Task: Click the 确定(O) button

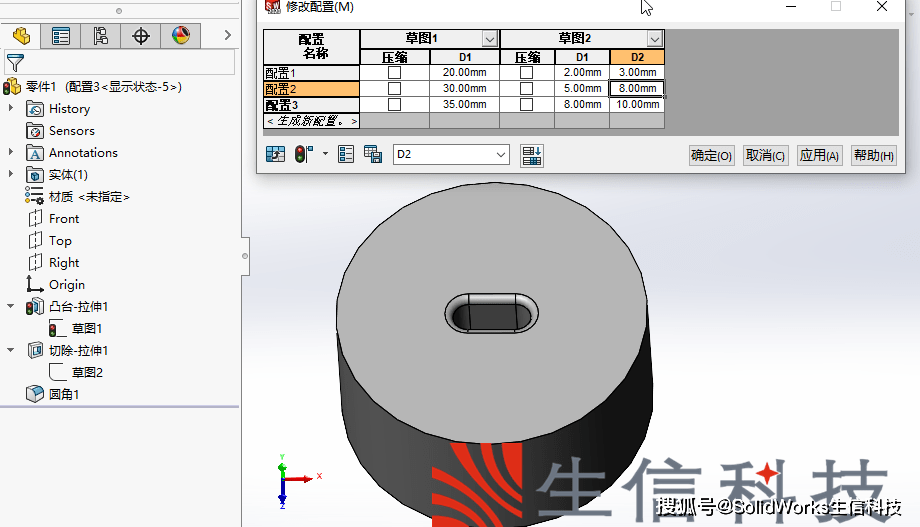Action: (x=711, y=156)
